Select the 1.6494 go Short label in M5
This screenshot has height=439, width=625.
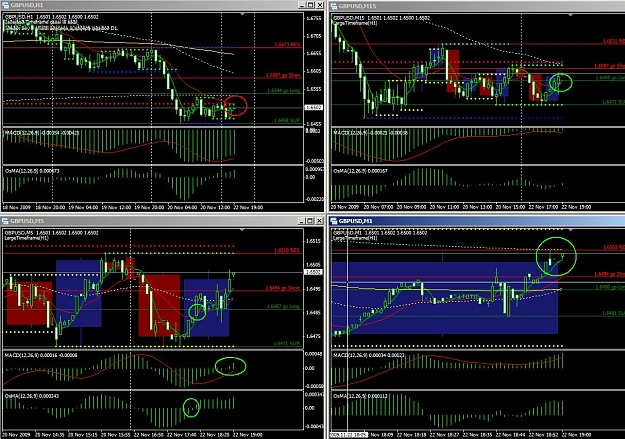coord(283,287)
